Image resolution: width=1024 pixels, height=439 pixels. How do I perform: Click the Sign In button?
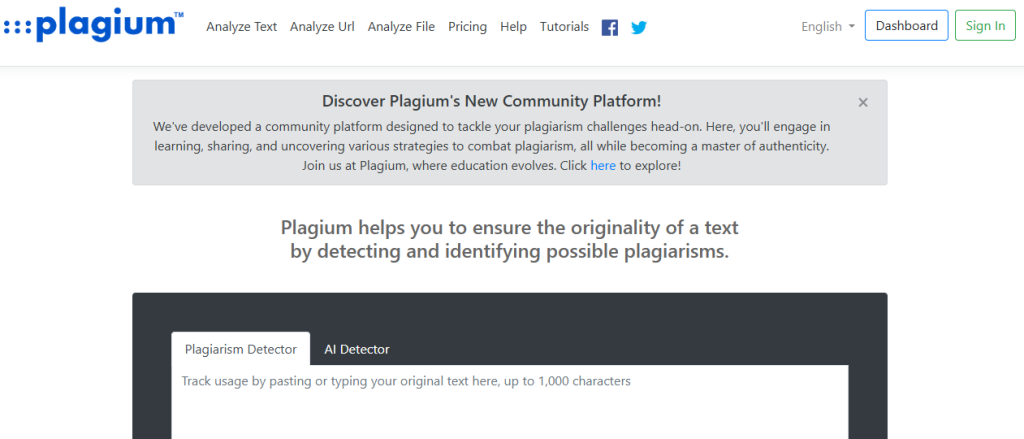(x=985, y=25)
